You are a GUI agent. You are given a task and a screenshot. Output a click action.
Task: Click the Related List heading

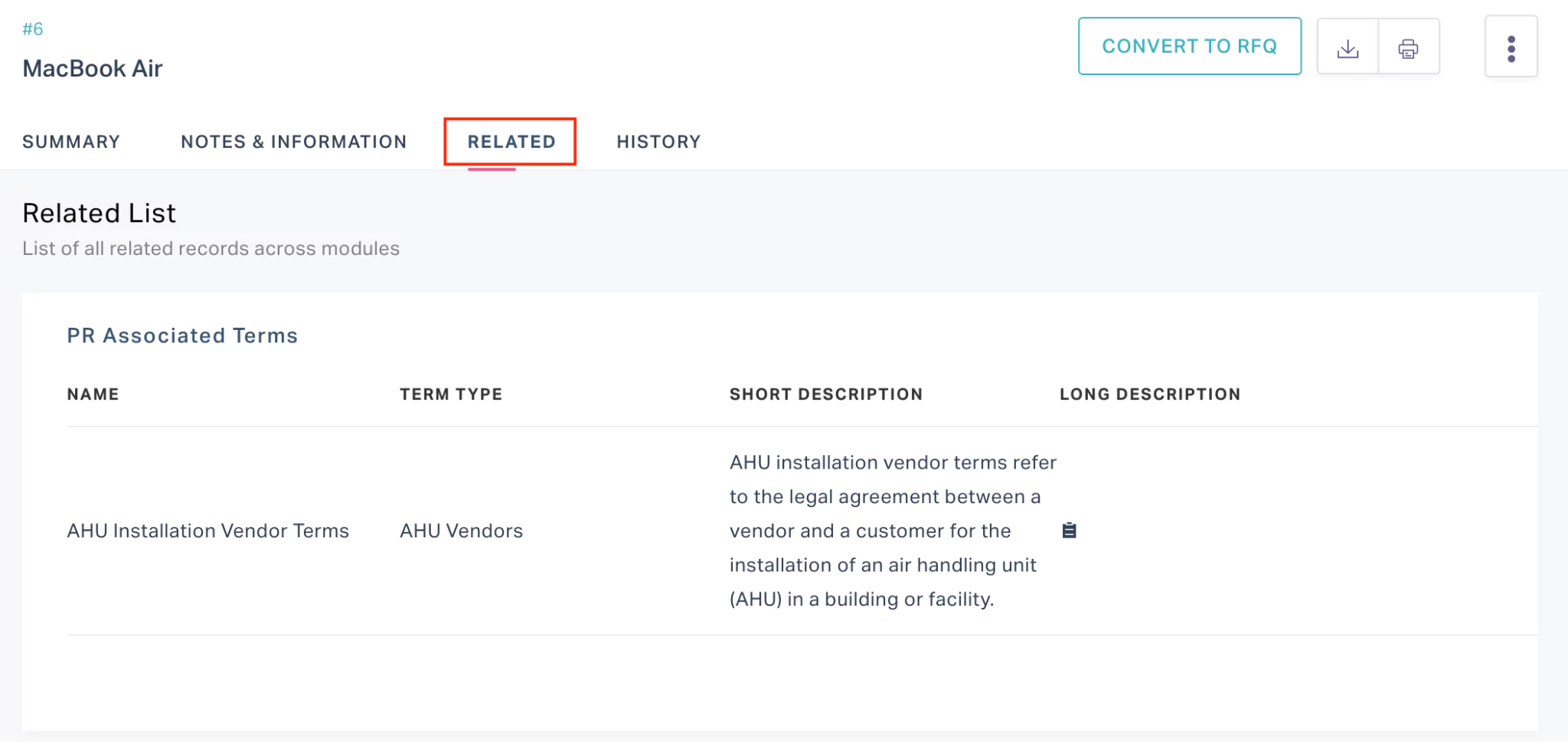(100, 213)
